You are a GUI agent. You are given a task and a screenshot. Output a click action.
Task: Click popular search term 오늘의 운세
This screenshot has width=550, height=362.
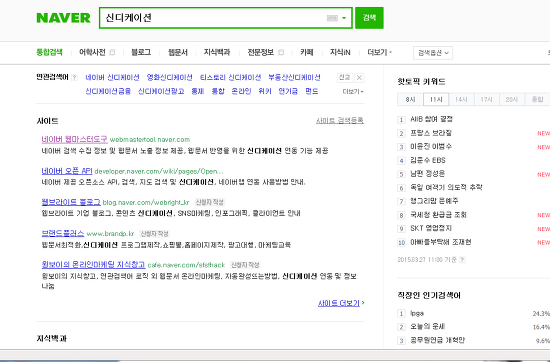pyautogui.click(x=428, y=327)
